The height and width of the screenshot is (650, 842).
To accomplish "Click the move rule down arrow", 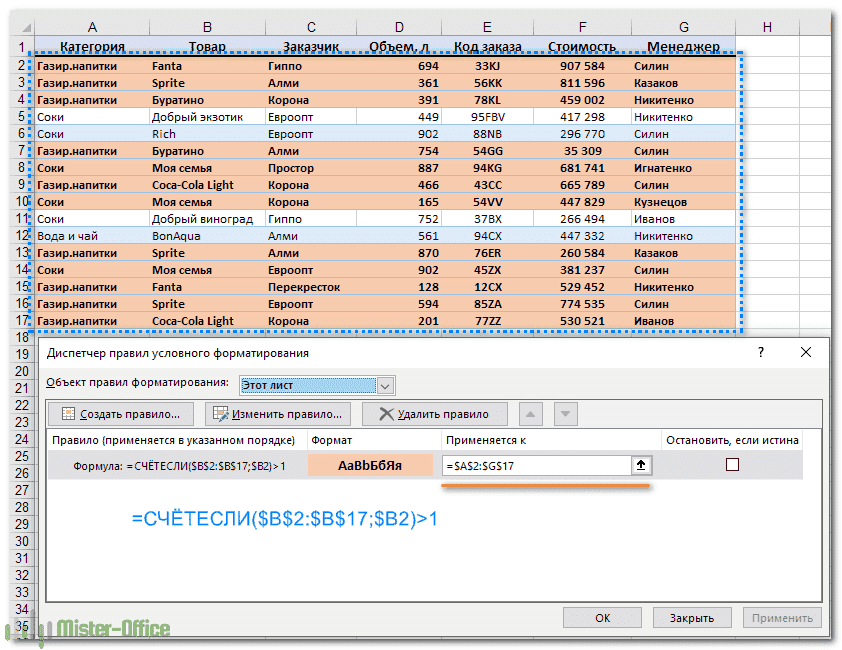I will 565,414.
